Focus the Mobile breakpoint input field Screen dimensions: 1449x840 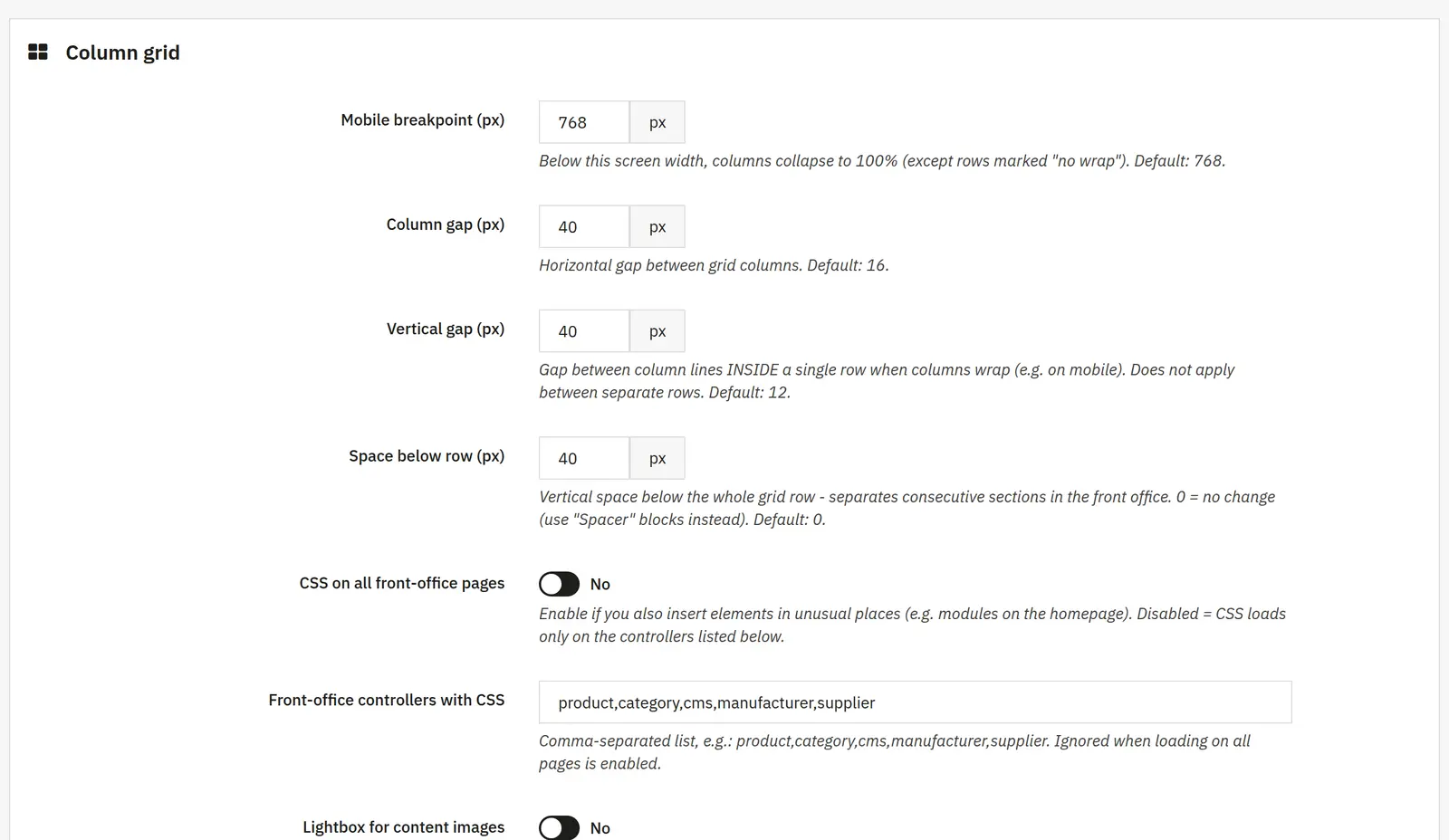point(584,122)
